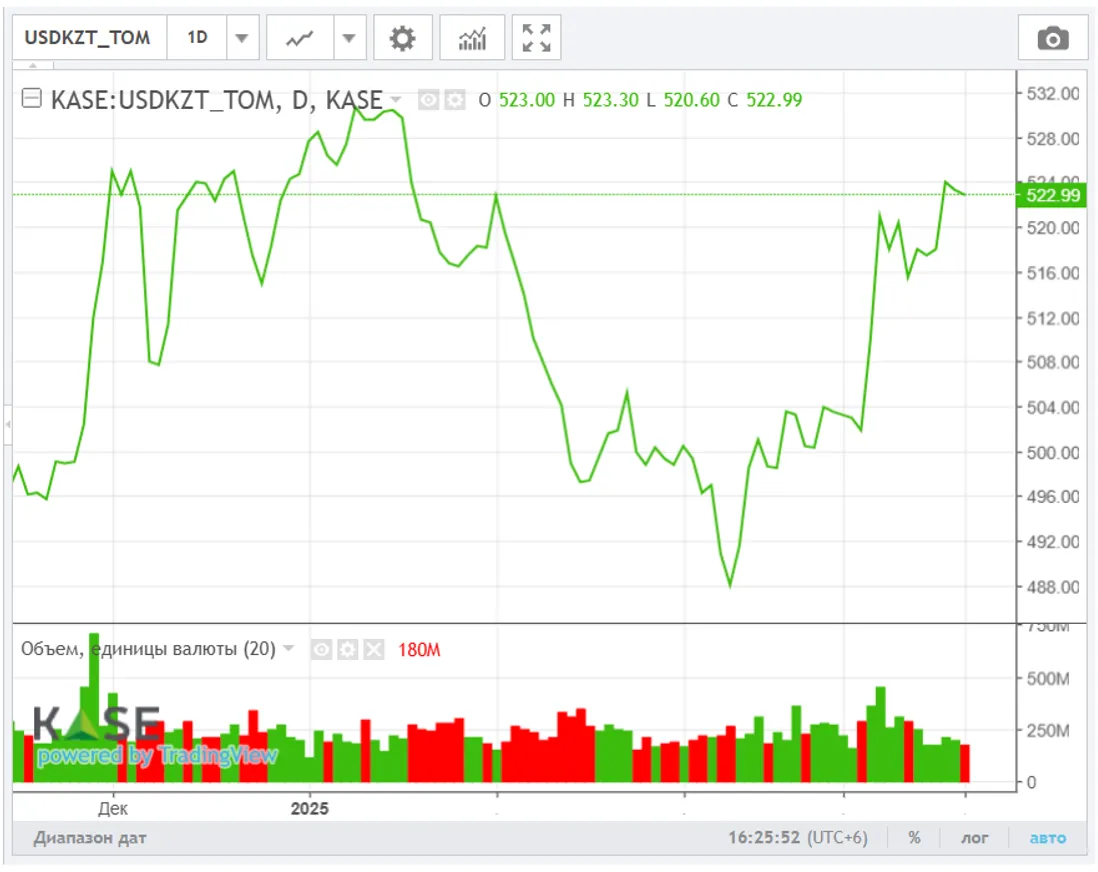The width and height of the screenshot is (1098, 872).
Task: Open chart properties with the gear icon
Action: pos(402,39)
